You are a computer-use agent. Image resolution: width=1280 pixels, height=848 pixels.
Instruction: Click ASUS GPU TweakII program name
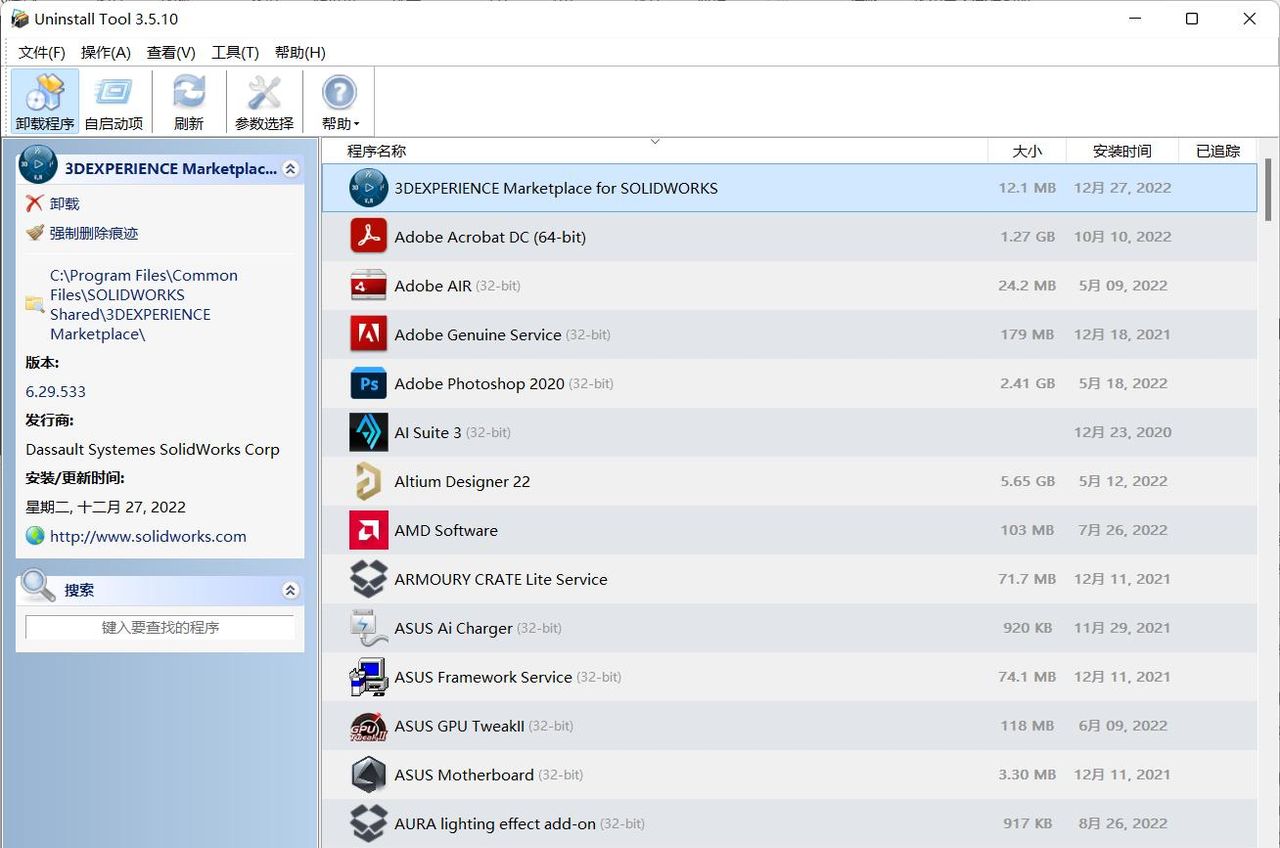[459, 726]
